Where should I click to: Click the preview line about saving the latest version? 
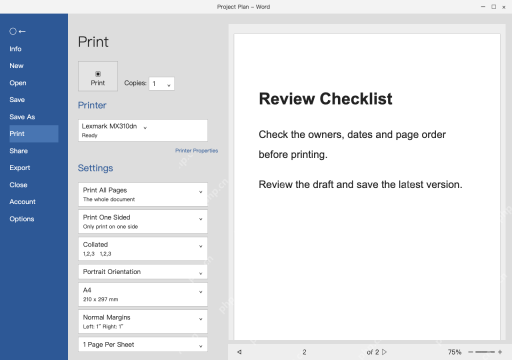(x=360, y=184)
